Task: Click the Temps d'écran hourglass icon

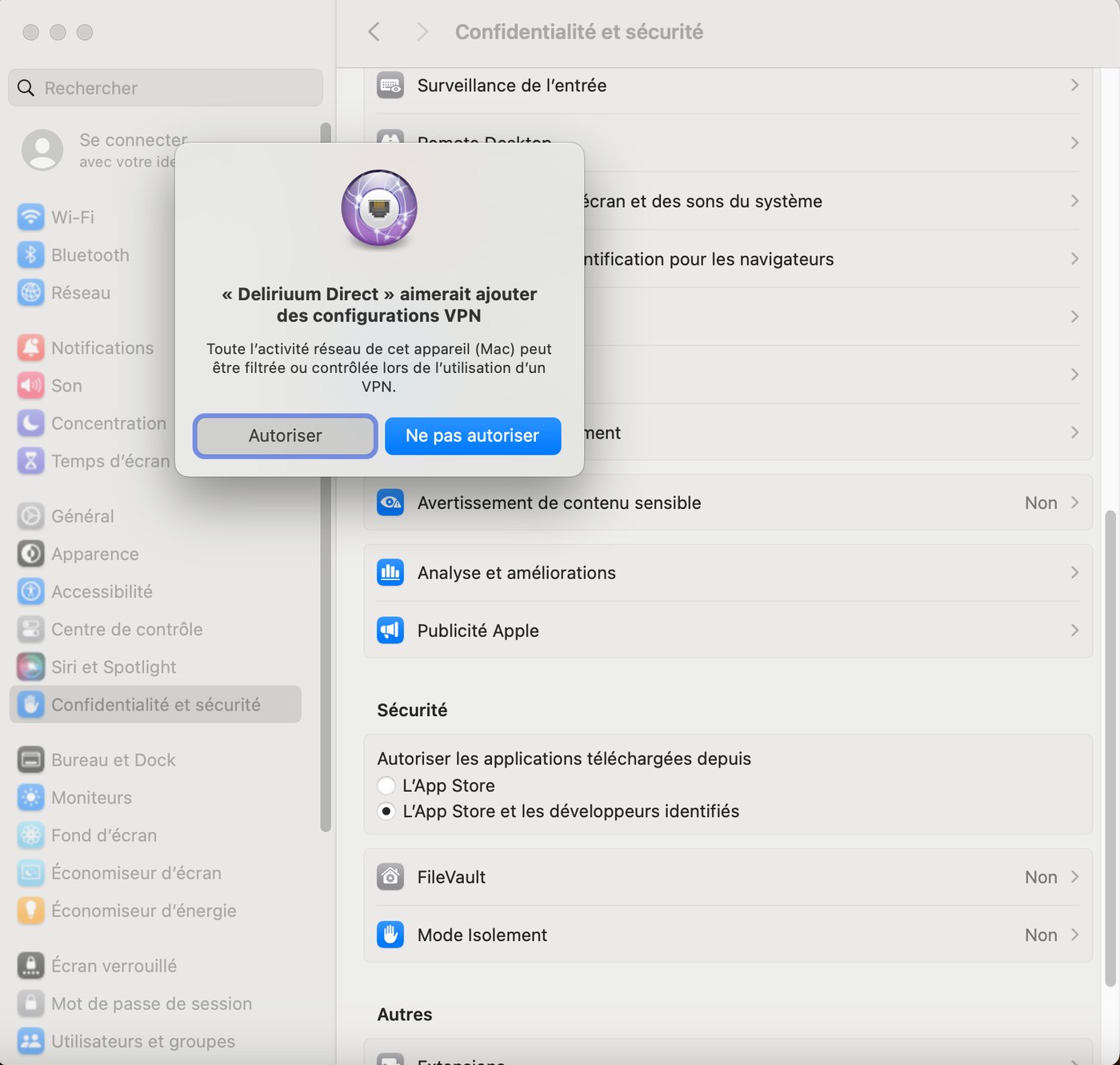Action: click(x=30, y=460)
